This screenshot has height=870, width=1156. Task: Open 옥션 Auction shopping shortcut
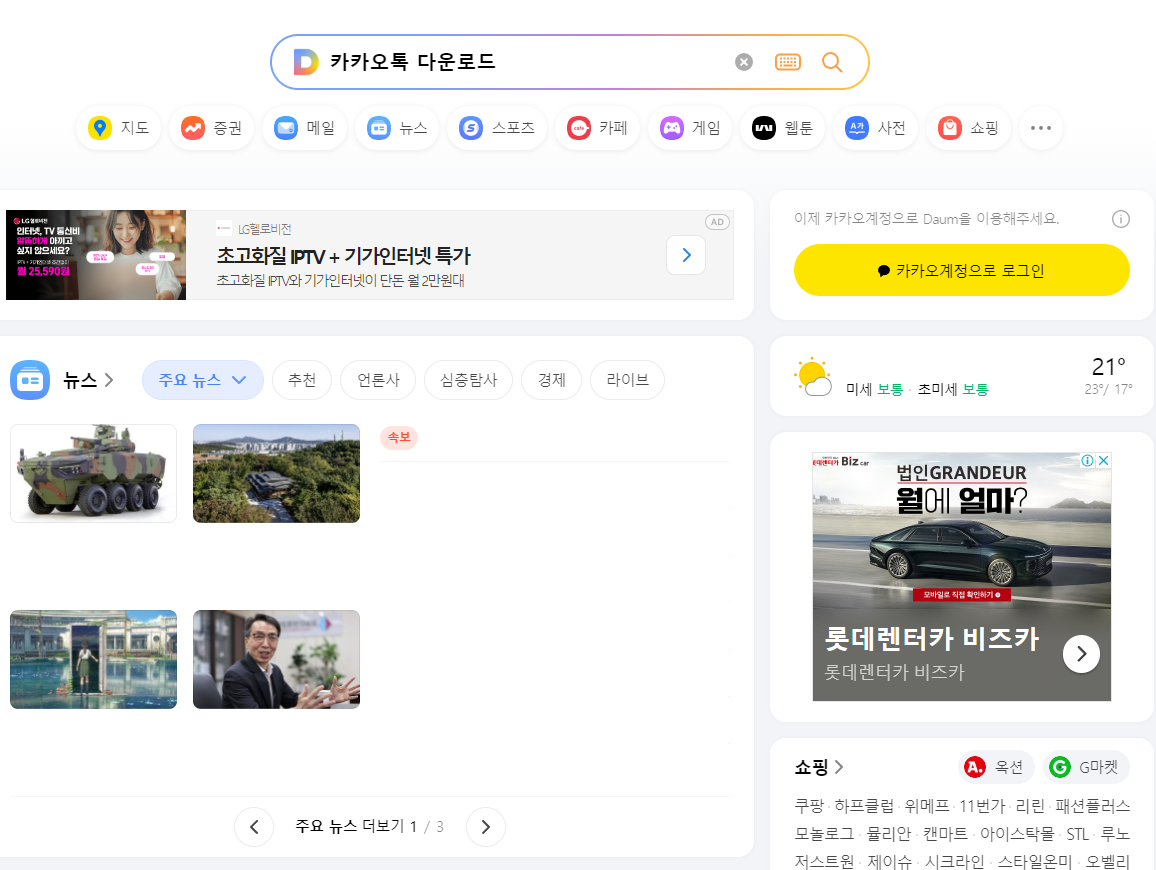click(996, 767)
